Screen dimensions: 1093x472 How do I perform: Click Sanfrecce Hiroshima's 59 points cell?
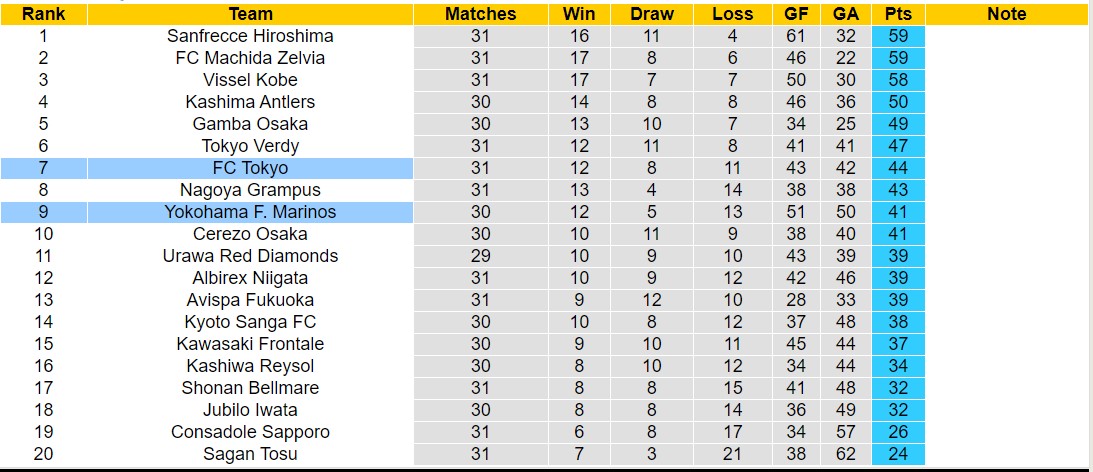(897, 36)
